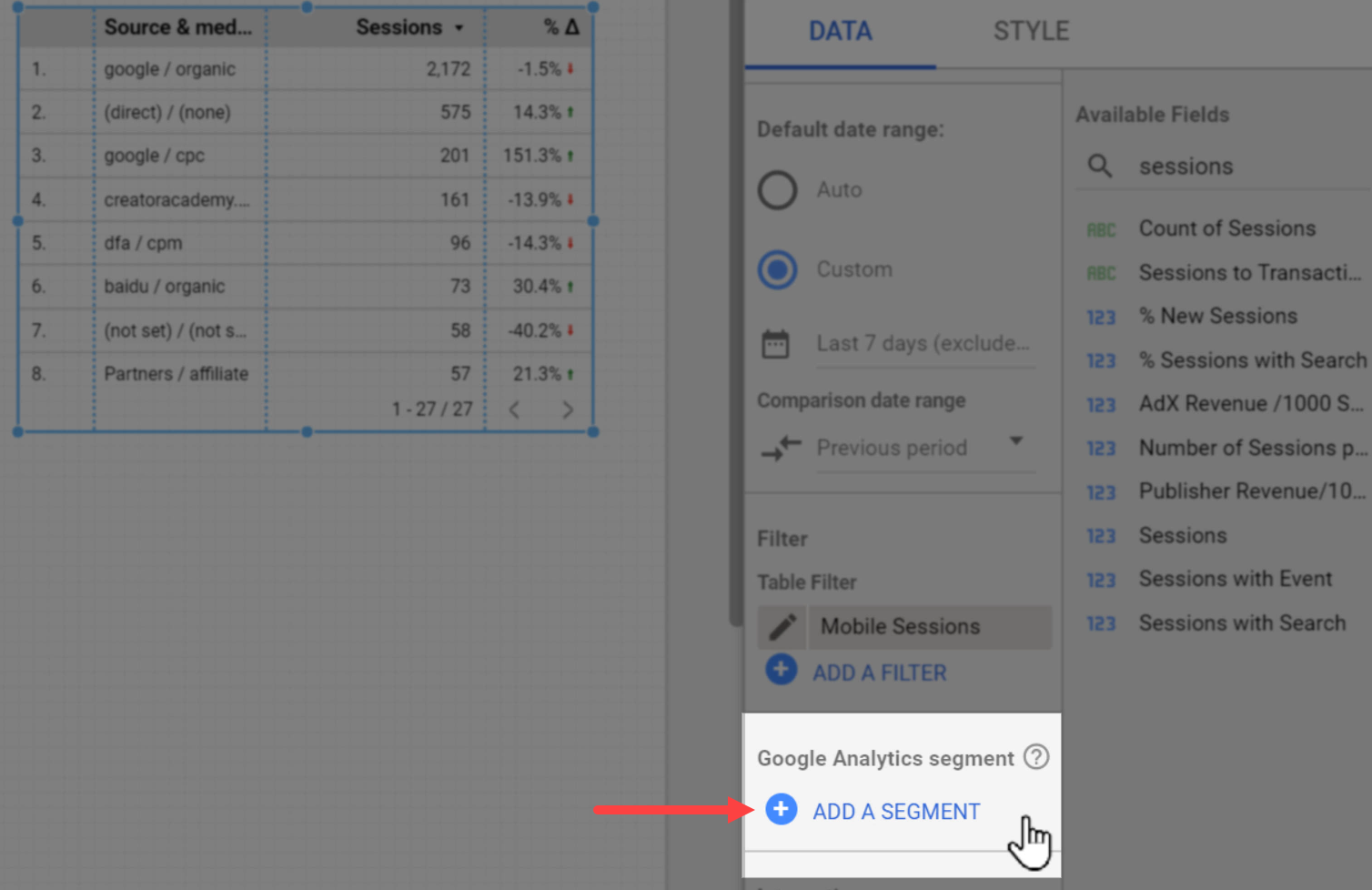Switch to the STYLE tab

tap(1031, 32)
